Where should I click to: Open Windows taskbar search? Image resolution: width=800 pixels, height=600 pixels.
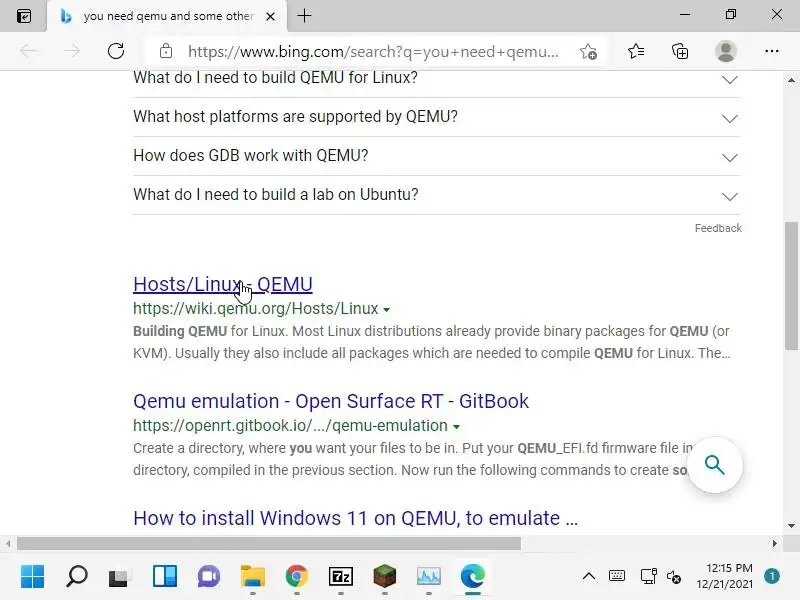(x=77, y=577)
